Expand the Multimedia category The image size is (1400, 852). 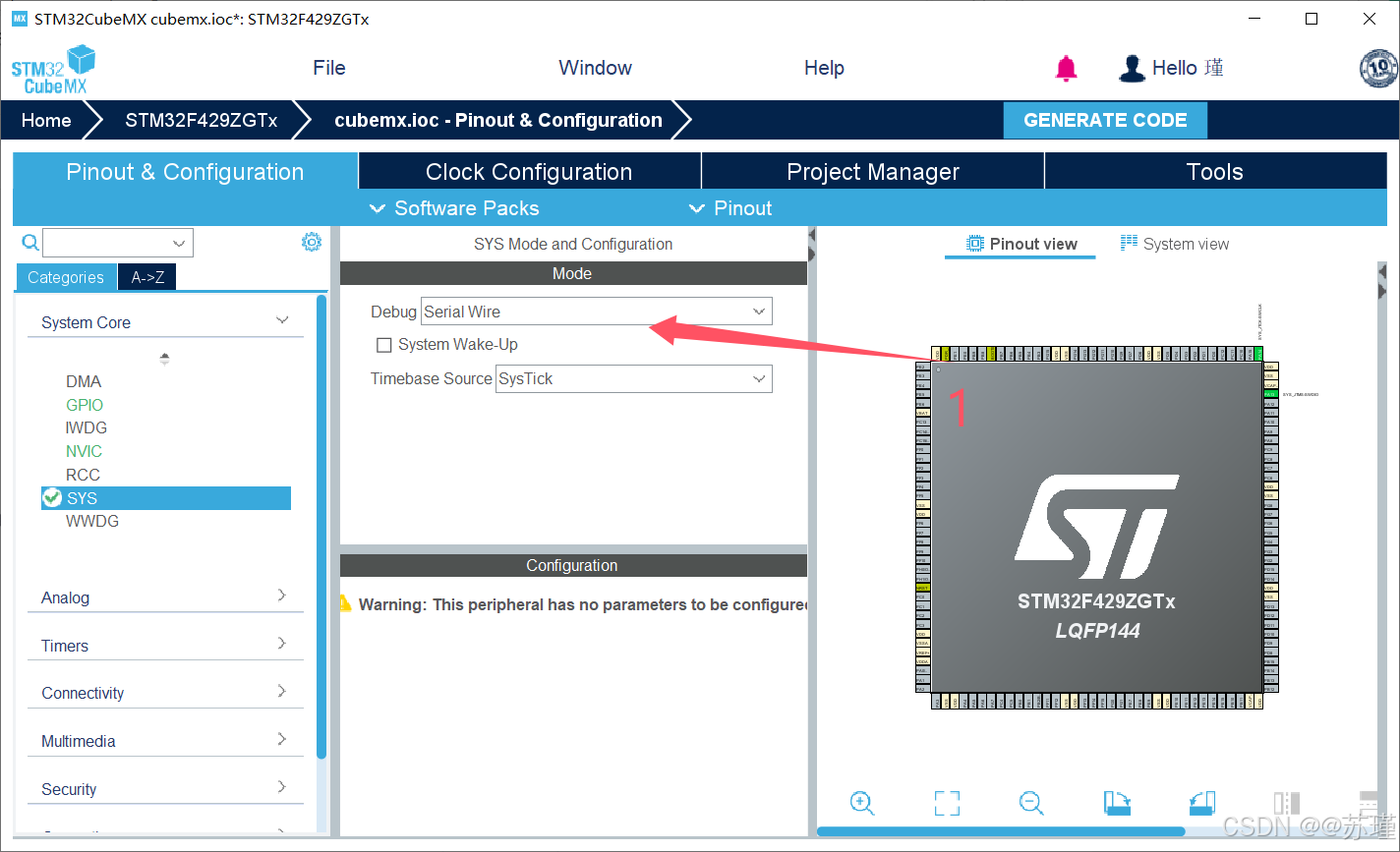click(x=282, y=739)
